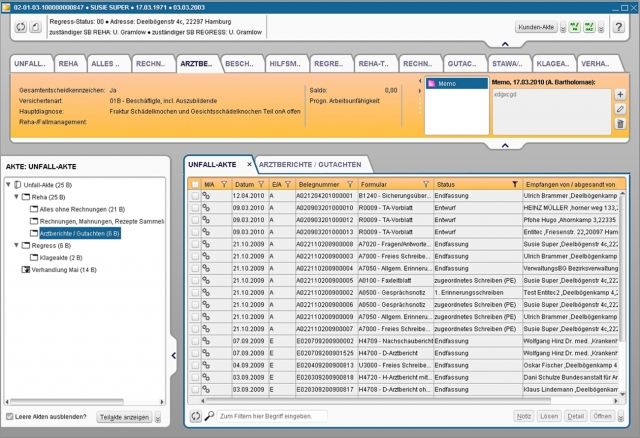
Task: Click the file tree's horizontal scrollbar
Action: click(67, 402)
